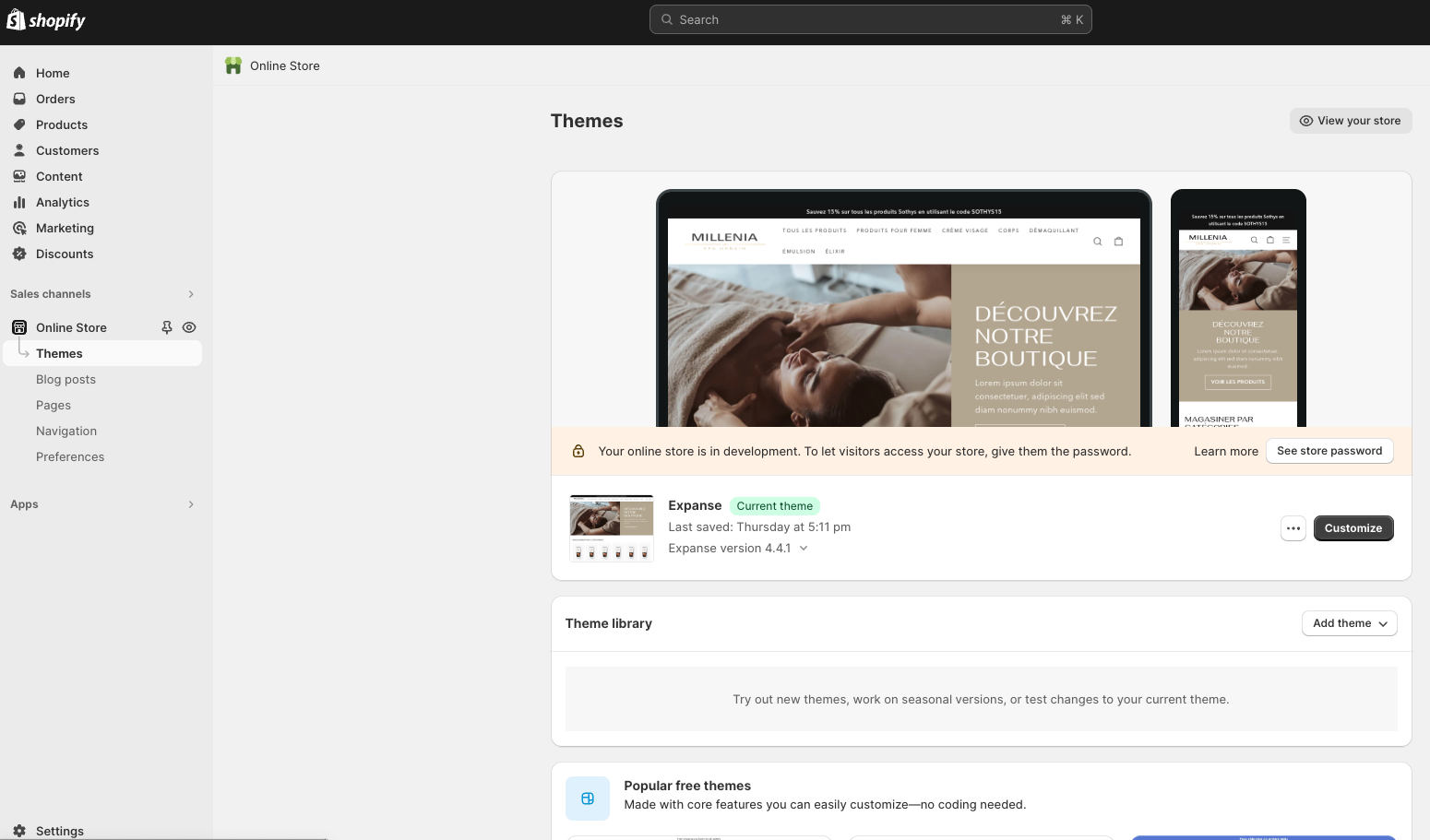The image size is (1430, 840).
Task: Click the Shopify logo in top bar
Action: [x=46, y=20]
